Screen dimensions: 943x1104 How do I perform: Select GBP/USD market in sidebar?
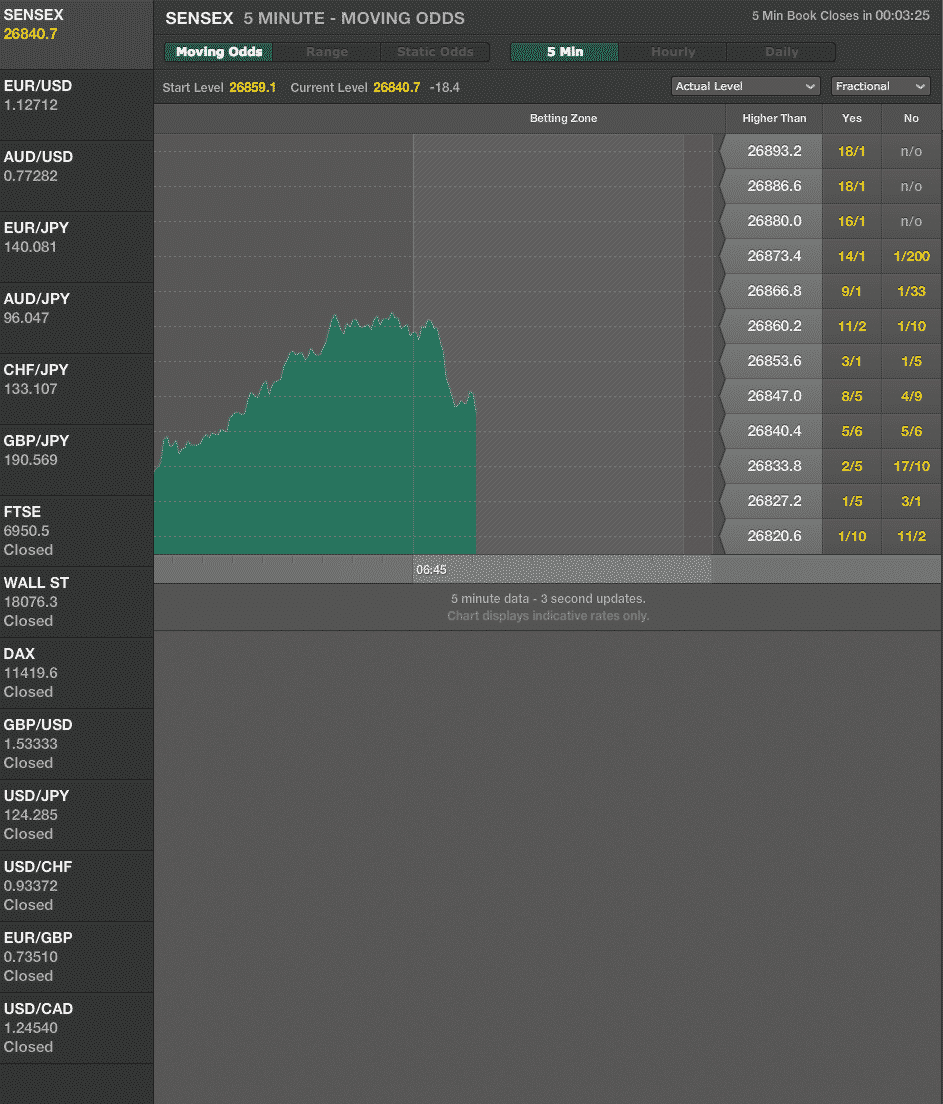pyautogui.click(x=77, y=744)
